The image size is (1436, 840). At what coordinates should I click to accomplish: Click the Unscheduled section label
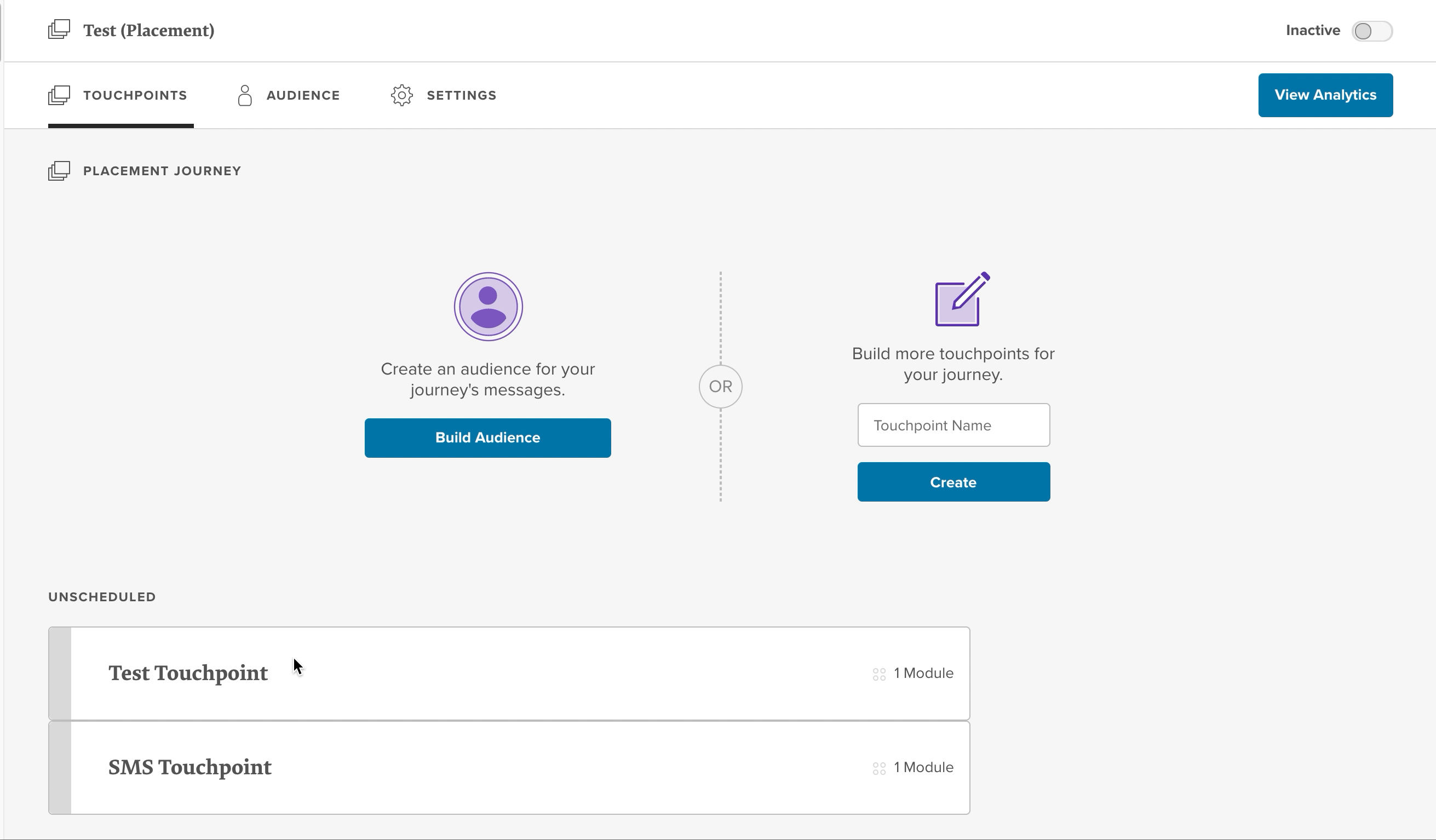(102, 597)
